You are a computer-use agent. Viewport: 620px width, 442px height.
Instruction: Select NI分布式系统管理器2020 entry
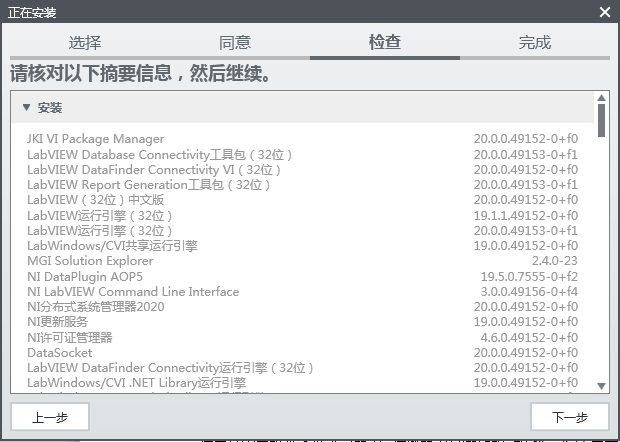pos(302,306)
